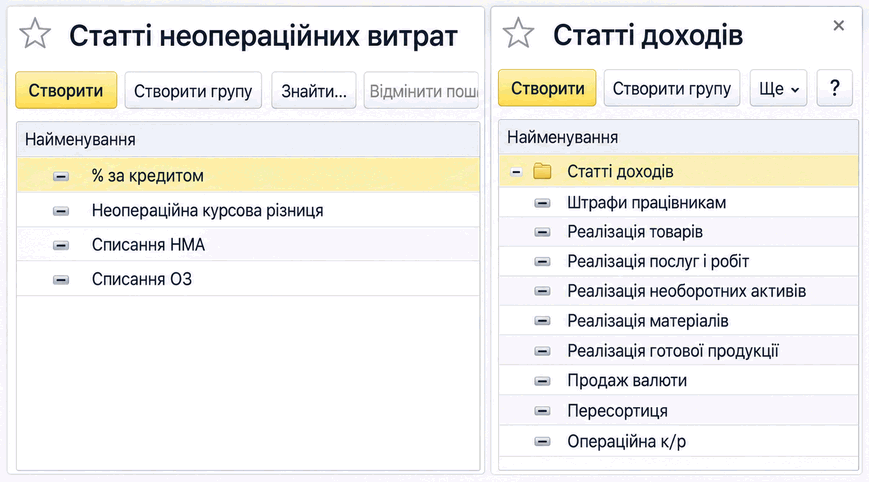Click folder icon of 'Статті доходів' group
The height and width of the screenshot is (482, 869).
pos(542,172)
